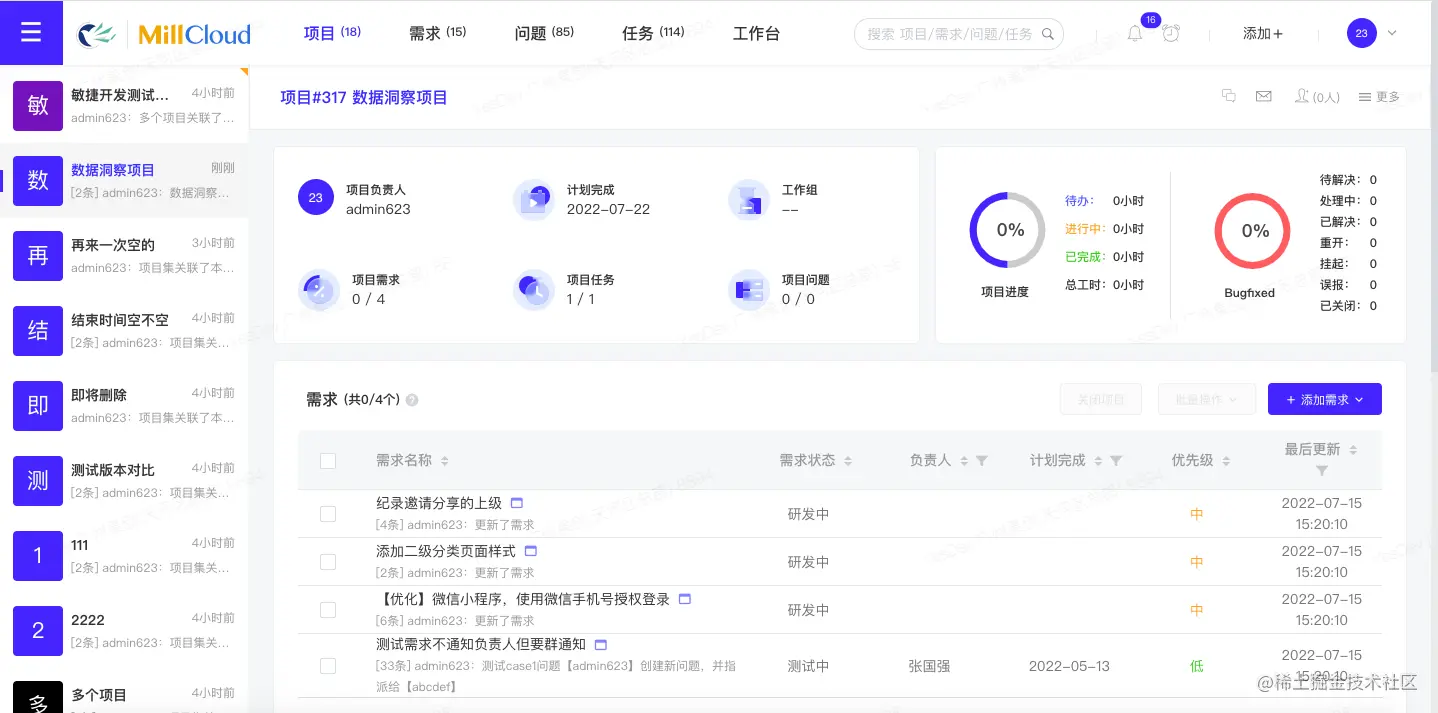Click the envelope mail icon
This screenshot has width=1438, height=713.
(1263, 96)
